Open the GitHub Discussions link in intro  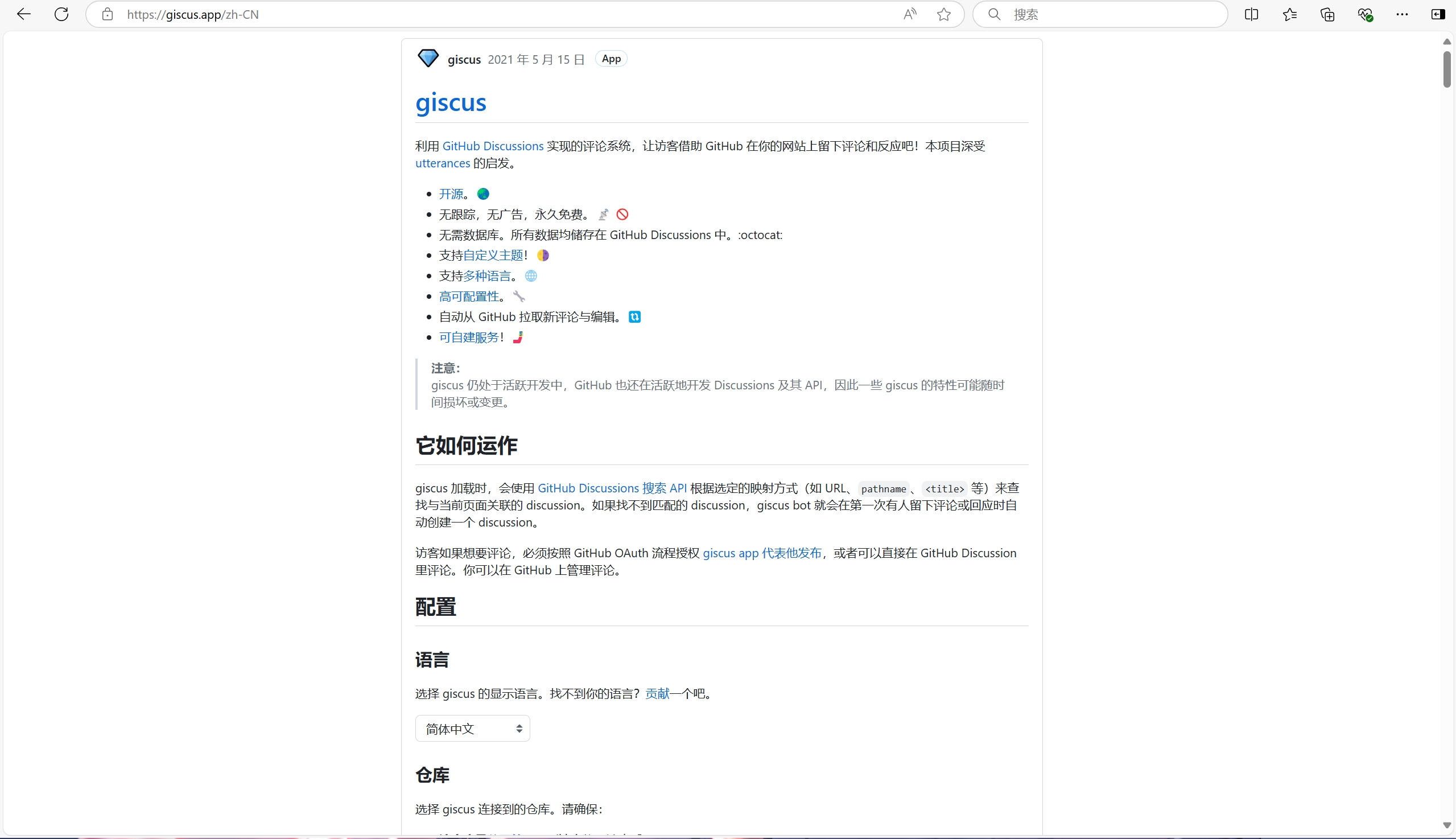[x=492, y=146]
